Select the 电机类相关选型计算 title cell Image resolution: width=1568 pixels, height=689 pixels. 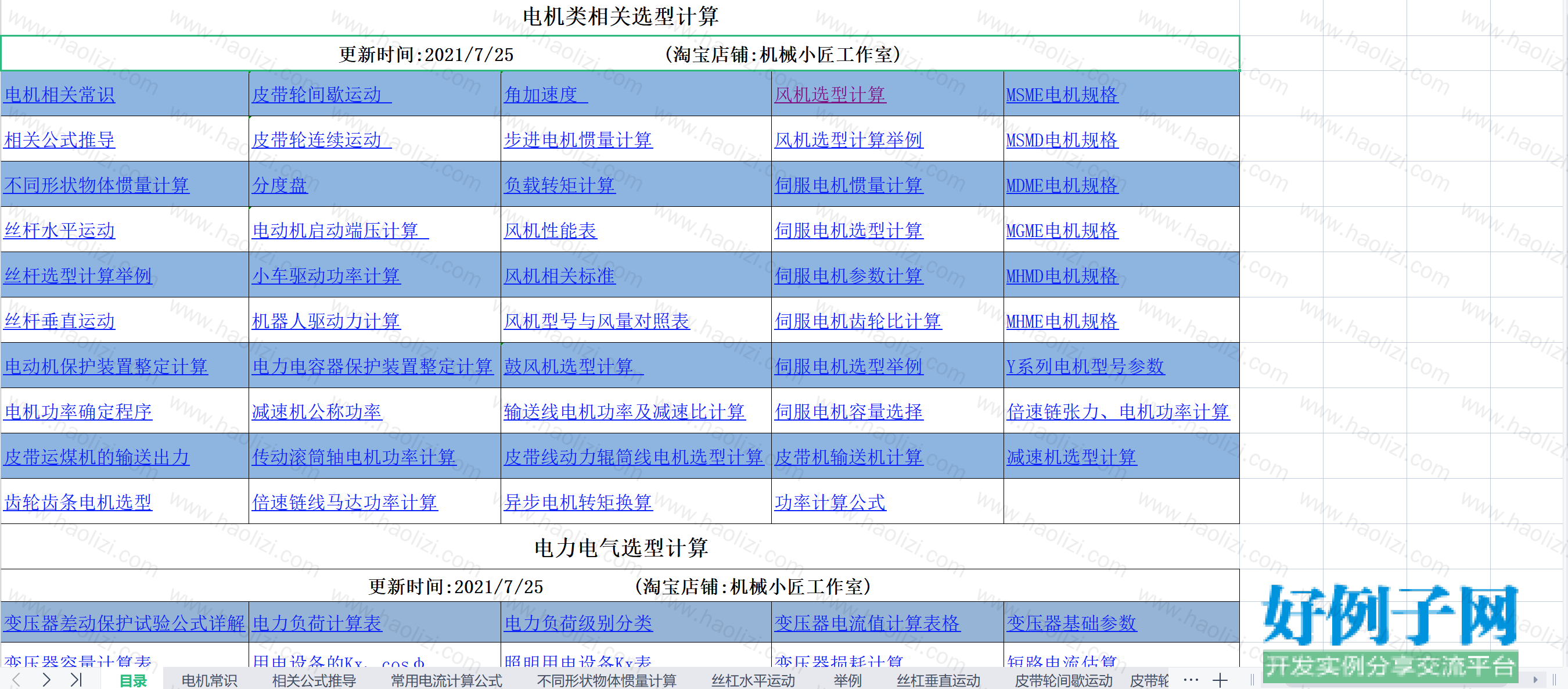point(620,17)
